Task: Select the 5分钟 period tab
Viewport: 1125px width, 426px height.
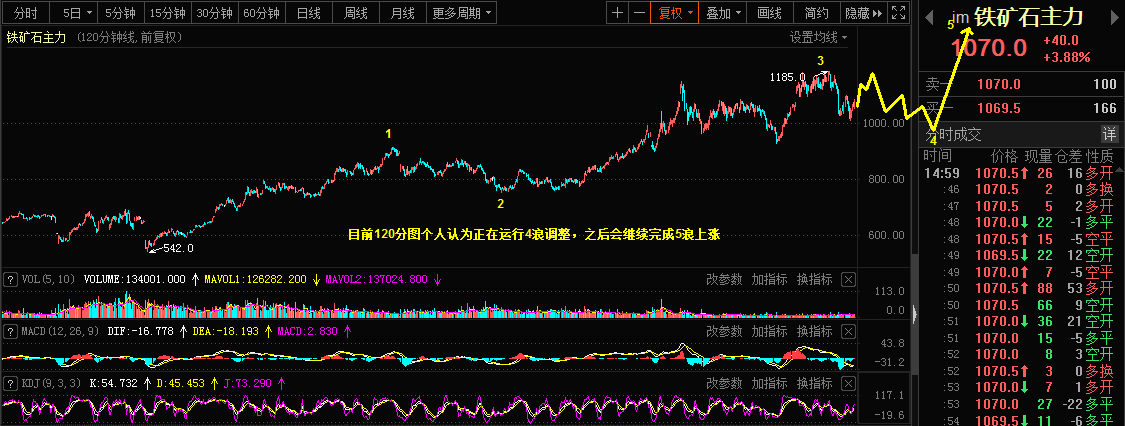Action: coord(120,13)
